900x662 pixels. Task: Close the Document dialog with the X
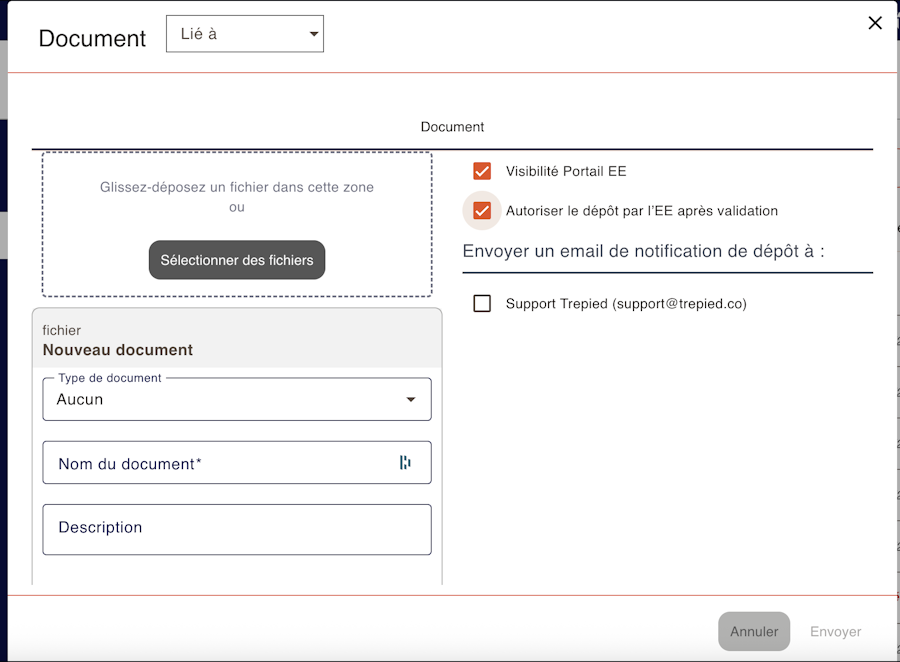click(x=875, y=23)
